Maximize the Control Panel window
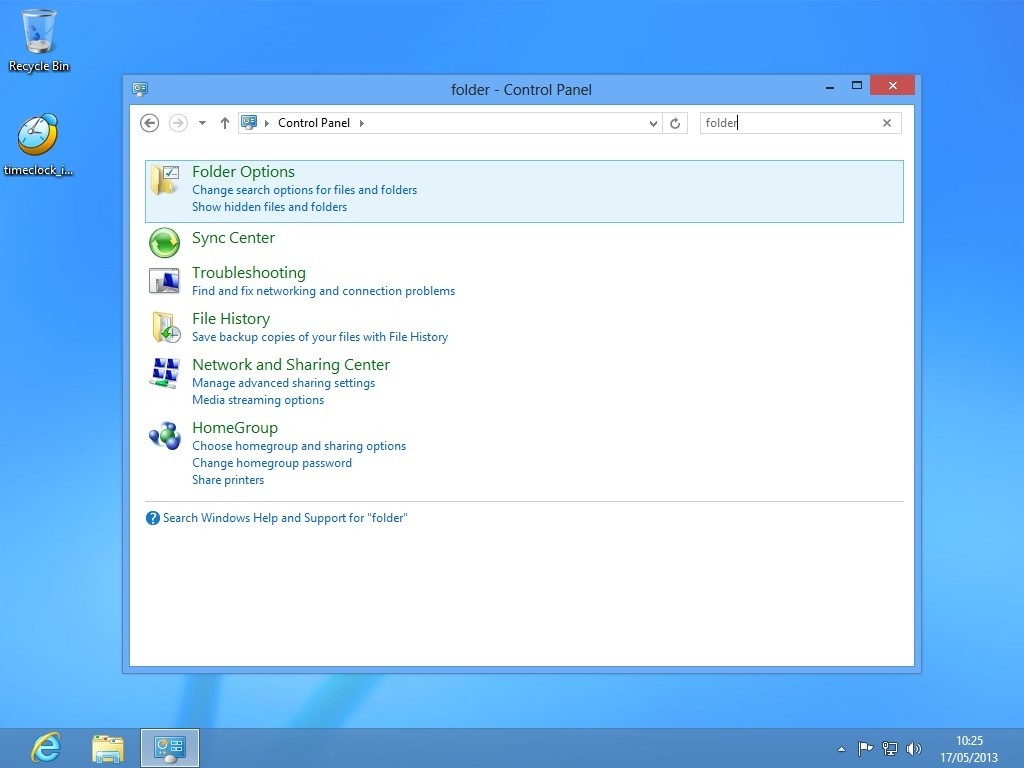This screenshot has height=768, width=1024. click(x=857, y=86)
